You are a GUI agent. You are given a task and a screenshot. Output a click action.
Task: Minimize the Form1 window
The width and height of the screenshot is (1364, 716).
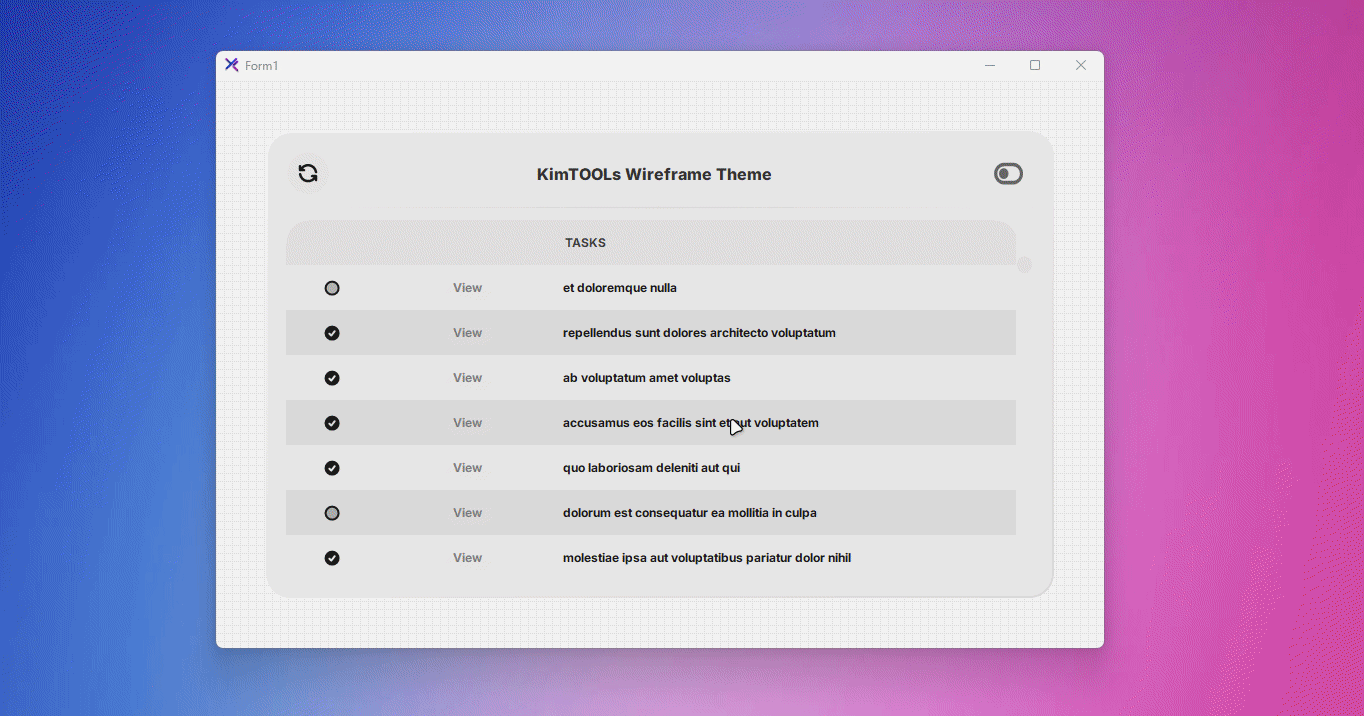pyautogui.click(x=990, y=65)
